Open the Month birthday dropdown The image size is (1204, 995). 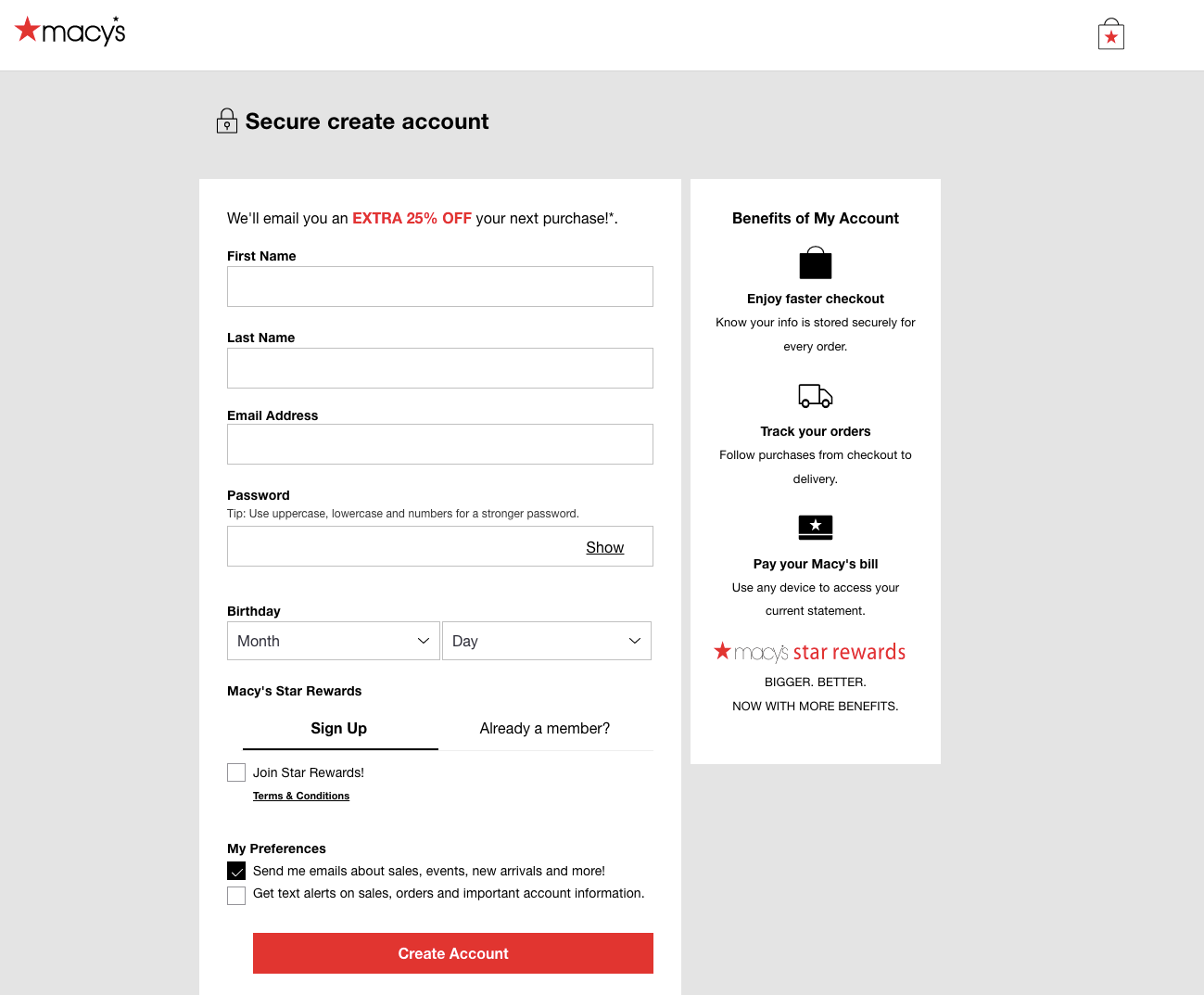333,641
